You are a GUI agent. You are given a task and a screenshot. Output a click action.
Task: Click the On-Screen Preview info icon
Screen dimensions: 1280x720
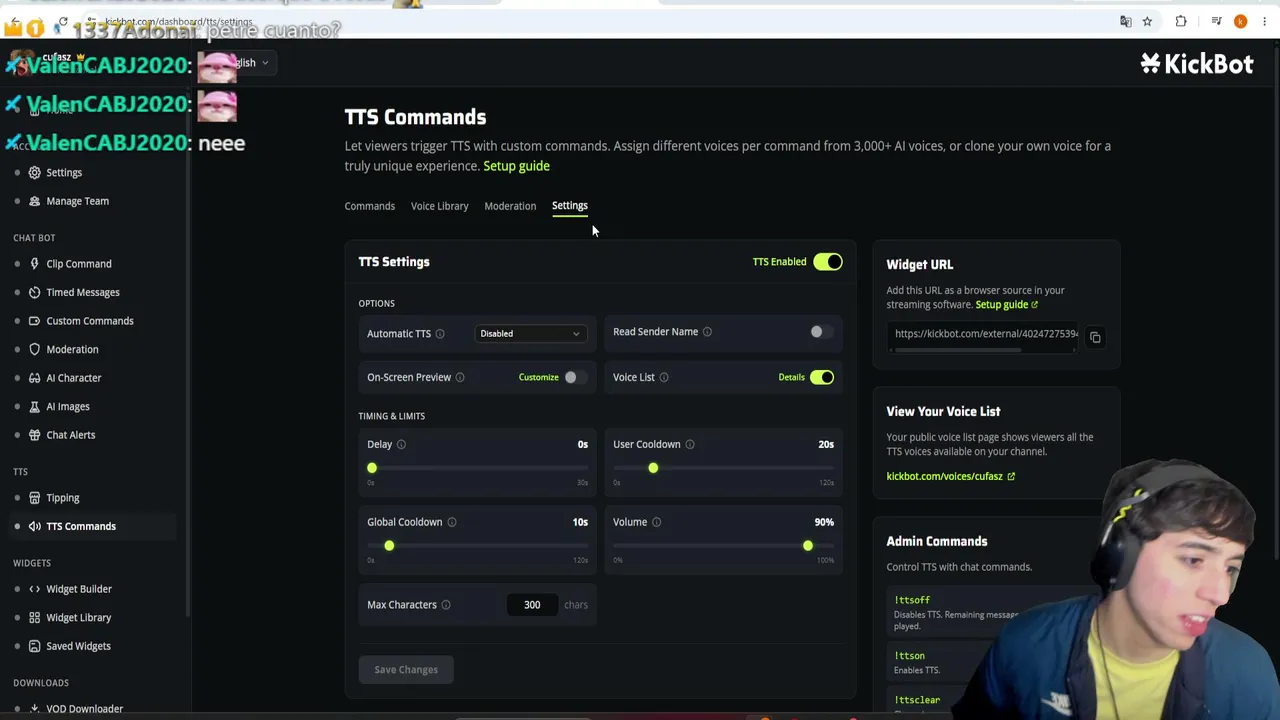(x=460, y=377)
